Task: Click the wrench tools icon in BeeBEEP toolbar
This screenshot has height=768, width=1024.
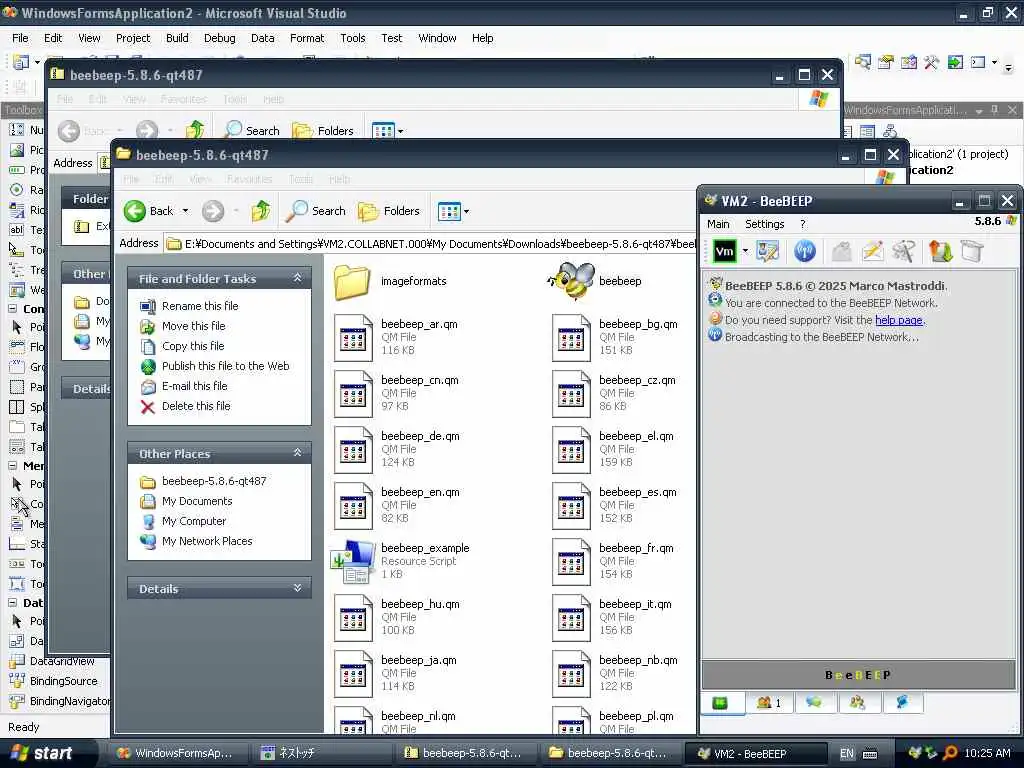Action: 904,251
